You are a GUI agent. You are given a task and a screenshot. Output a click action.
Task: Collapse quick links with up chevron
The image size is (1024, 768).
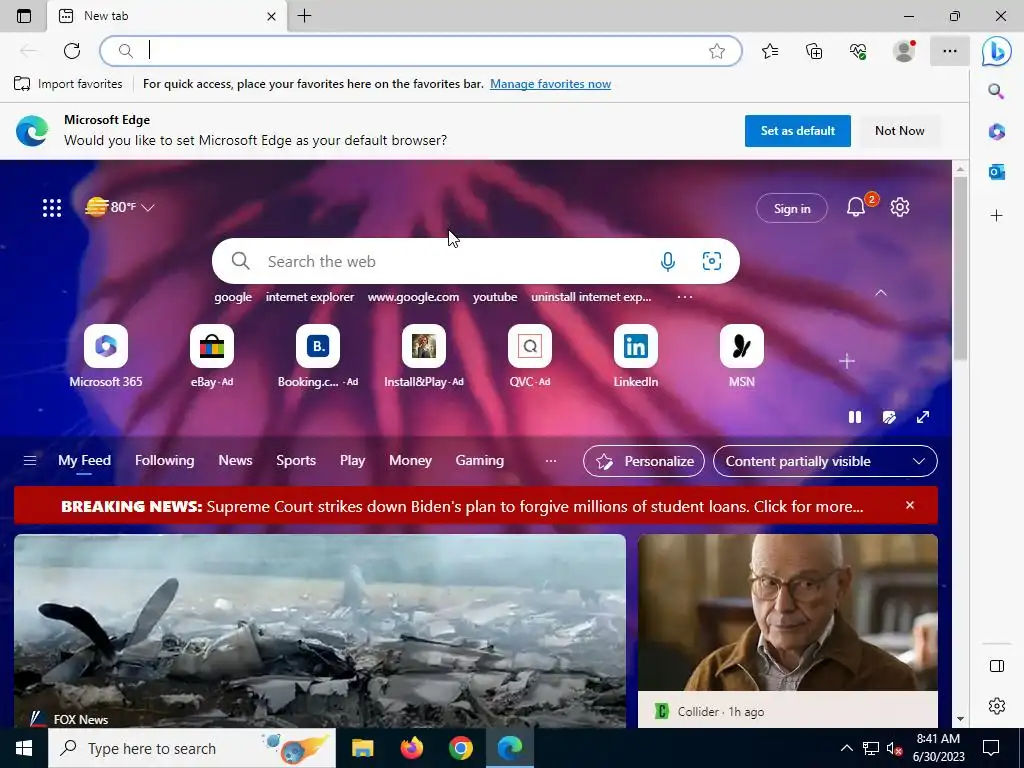pyautogui.click(x=880, y=293)
